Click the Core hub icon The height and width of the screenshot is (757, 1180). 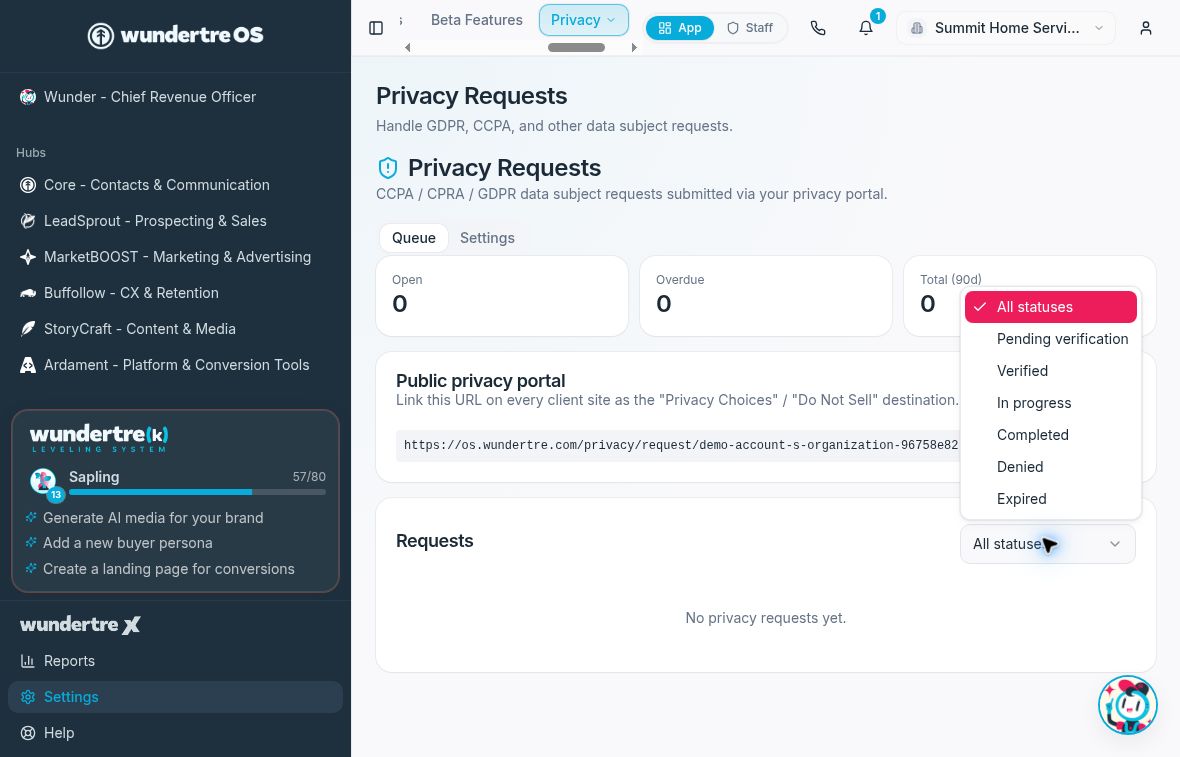(x=28, y=185)
